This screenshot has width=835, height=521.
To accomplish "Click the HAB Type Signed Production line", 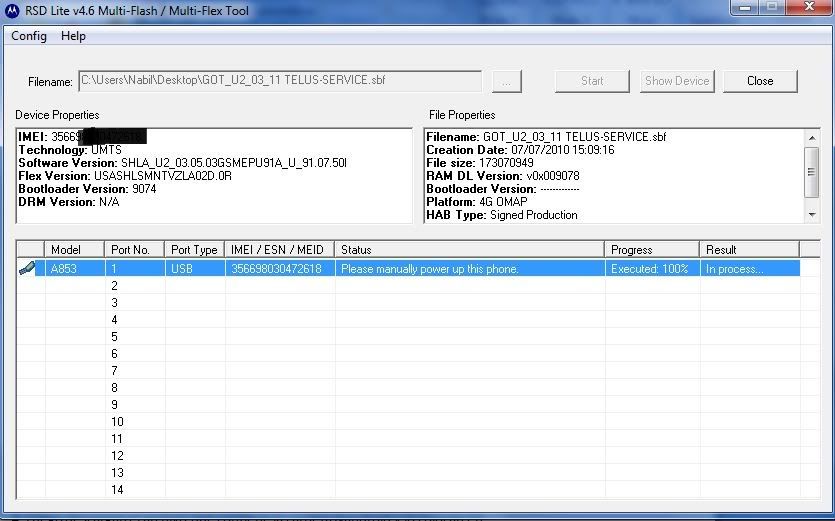I will click(502, 215).
